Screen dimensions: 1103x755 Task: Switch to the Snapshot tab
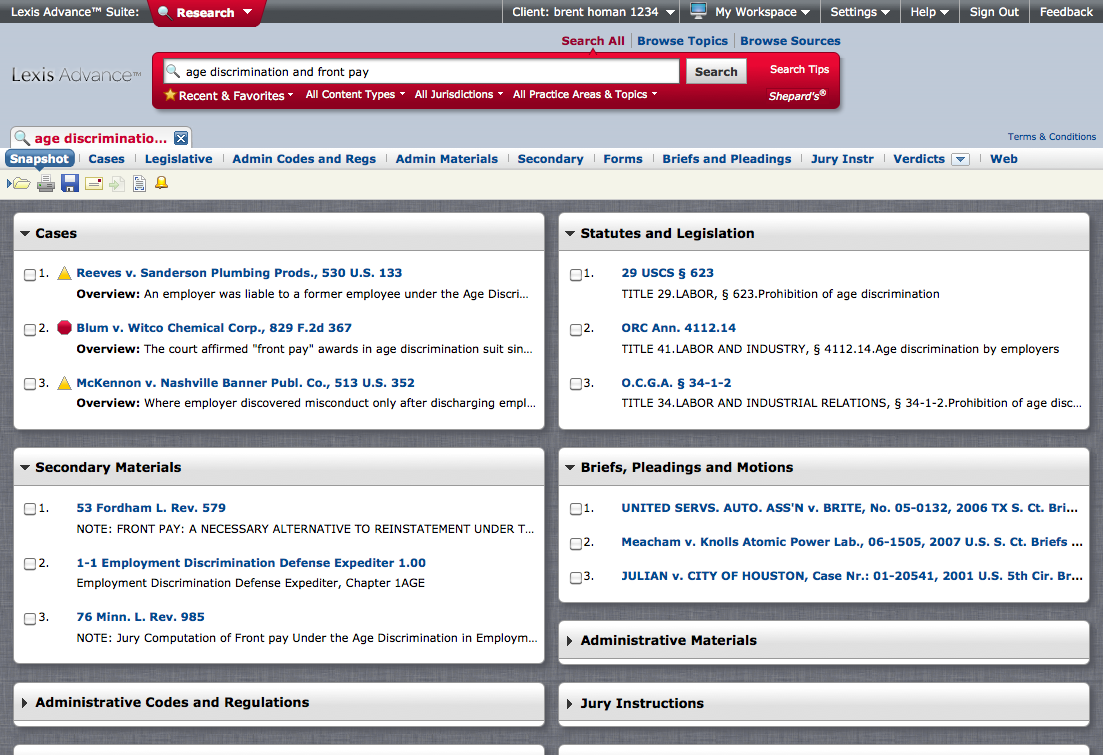[x=39, y=158]
